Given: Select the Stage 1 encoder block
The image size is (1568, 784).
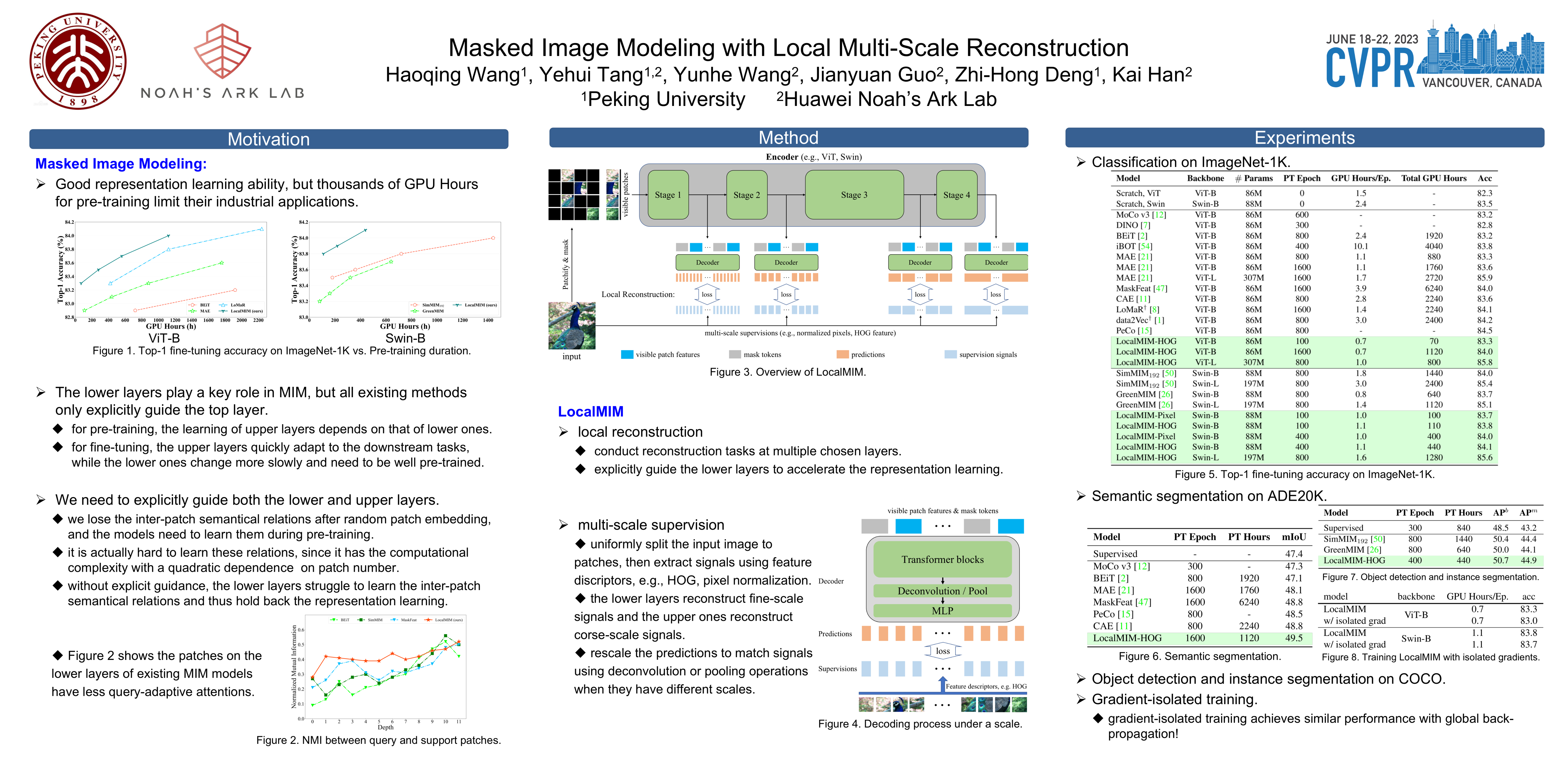Looking at the screenshot, I should (x=668, y=195).
